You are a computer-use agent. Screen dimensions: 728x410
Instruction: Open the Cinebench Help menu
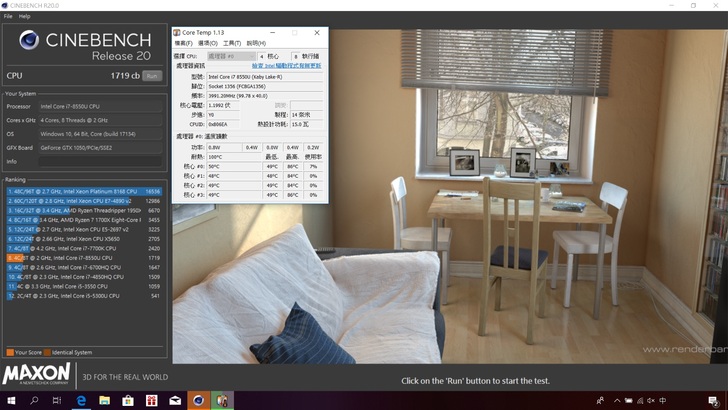pos(25,17)
